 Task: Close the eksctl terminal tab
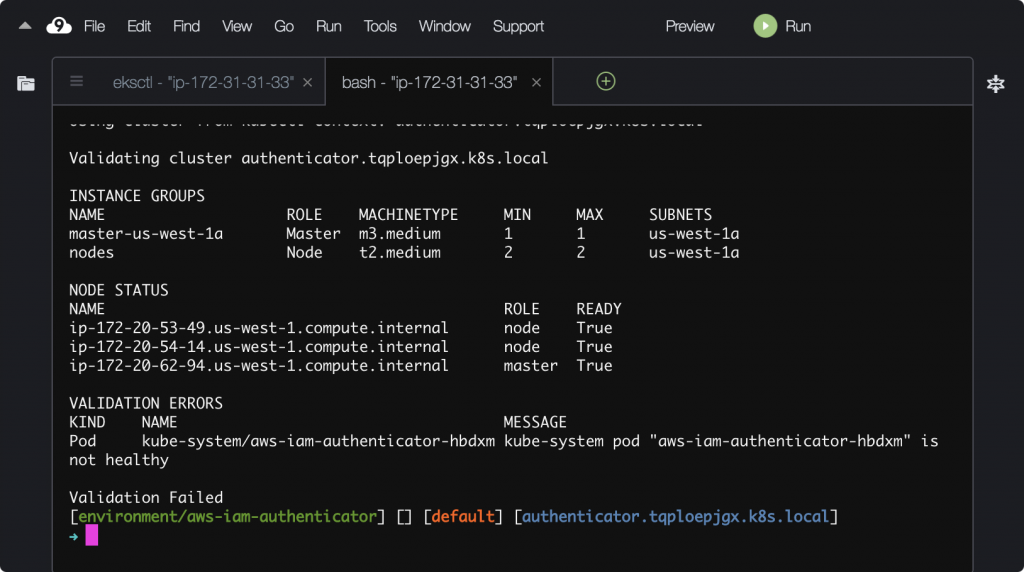pos(307,83)
